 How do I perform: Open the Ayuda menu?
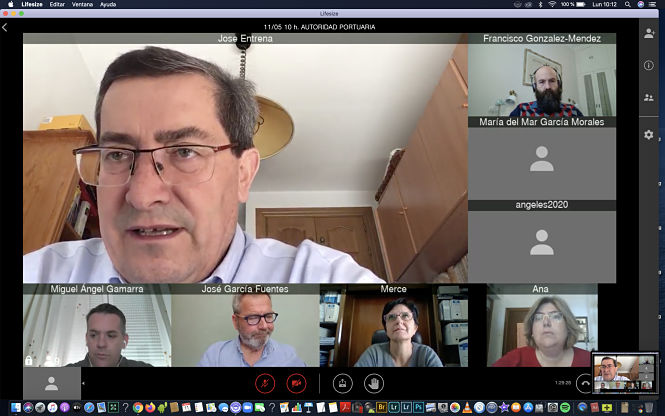[x=108, y=5]
